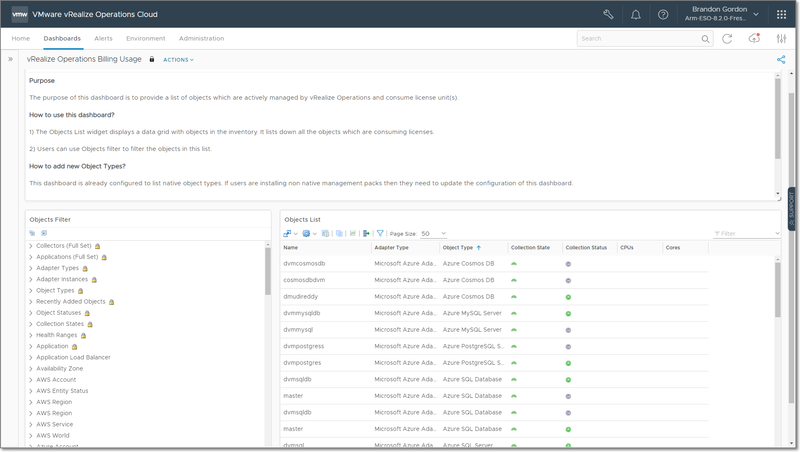Click the vmw logo
Viewport: 800px width, 452px height.
pyautogui.click(x=19, y=14)
